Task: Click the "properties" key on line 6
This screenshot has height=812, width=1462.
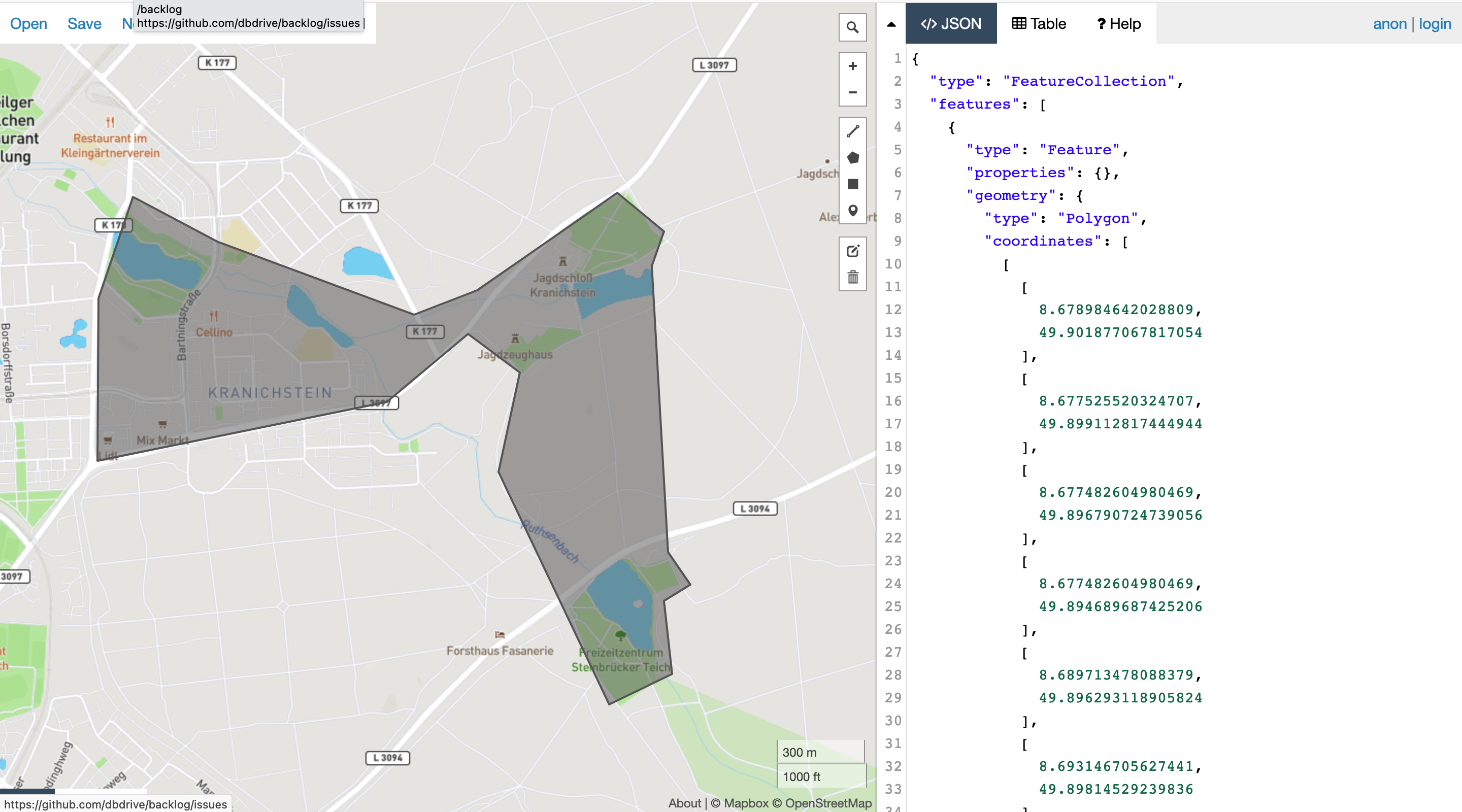Action: 1020,173
